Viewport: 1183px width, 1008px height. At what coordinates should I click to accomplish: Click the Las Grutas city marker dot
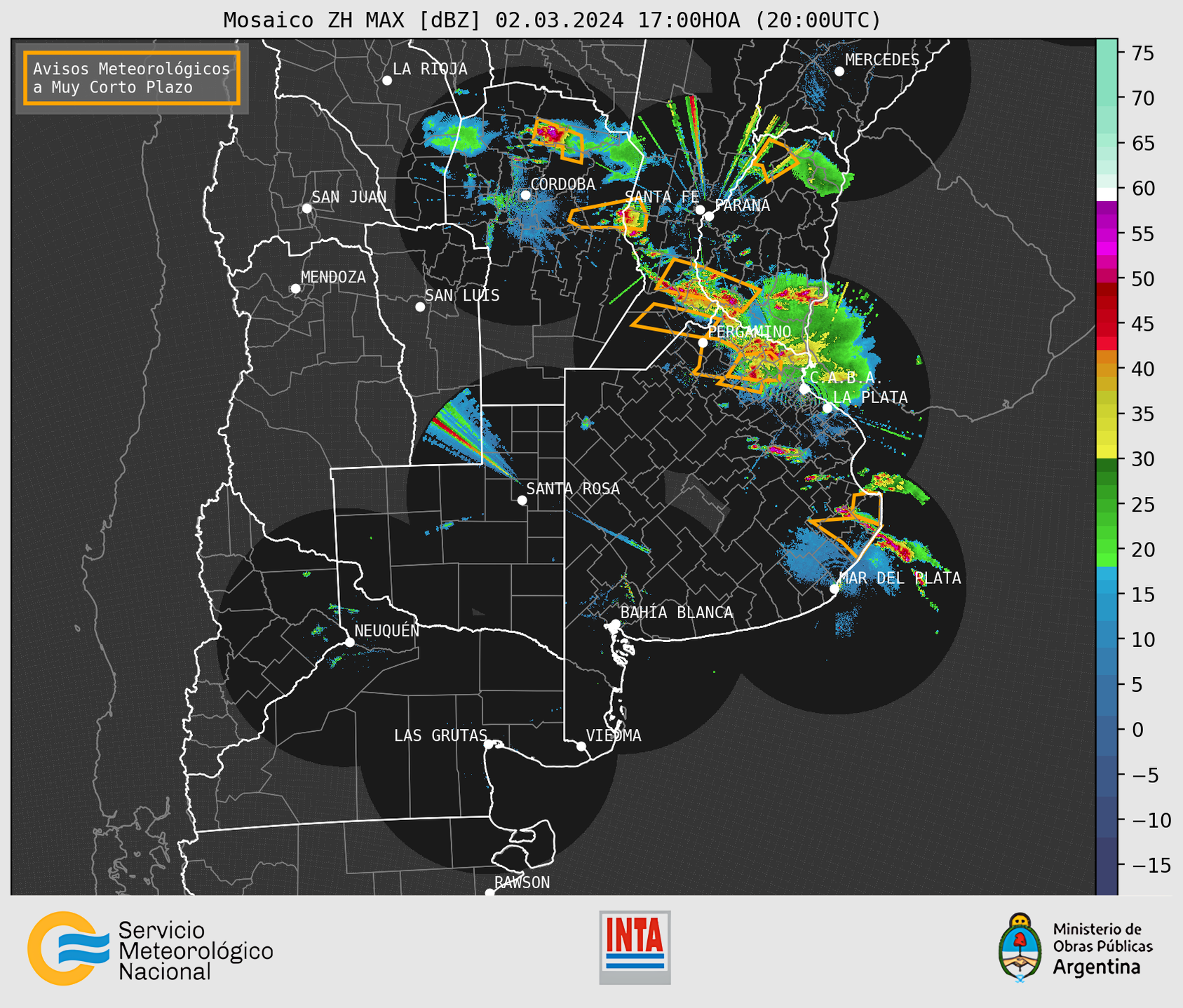tap(489, 744)
